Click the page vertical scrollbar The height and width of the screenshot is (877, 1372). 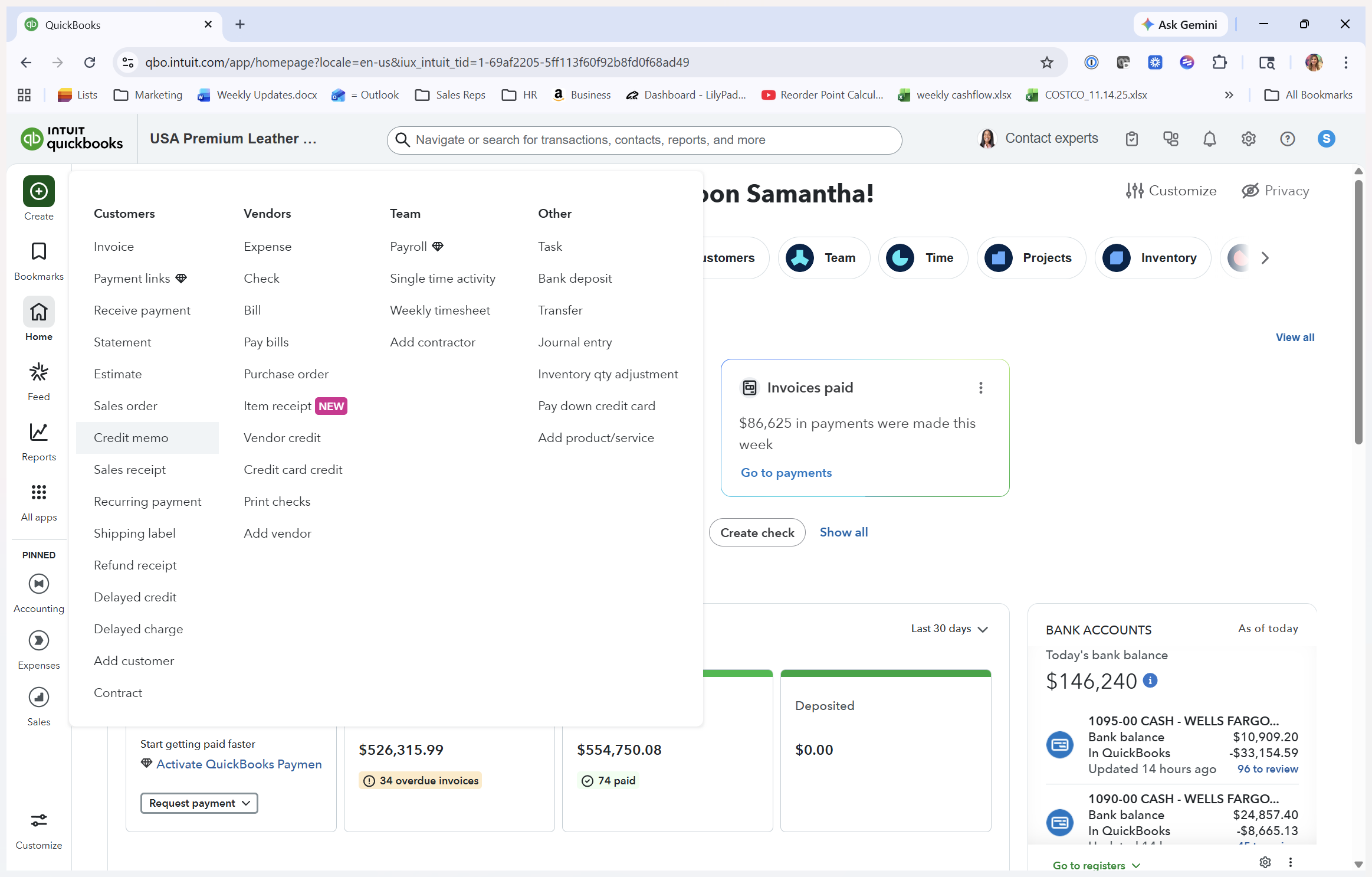point(1358,313)
